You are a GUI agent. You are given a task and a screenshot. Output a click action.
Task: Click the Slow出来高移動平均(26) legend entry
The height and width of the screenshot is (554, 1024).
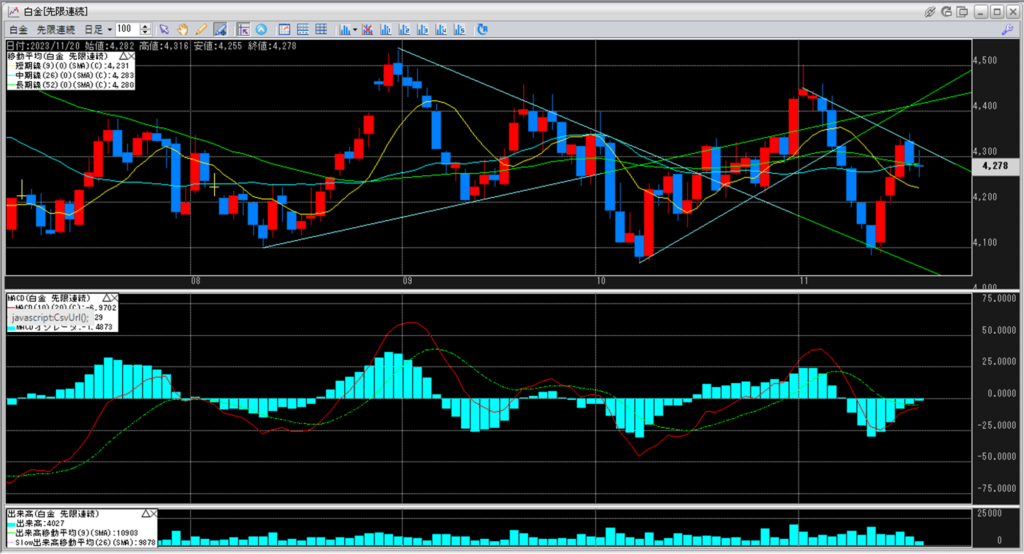click(x=82, y=542)
